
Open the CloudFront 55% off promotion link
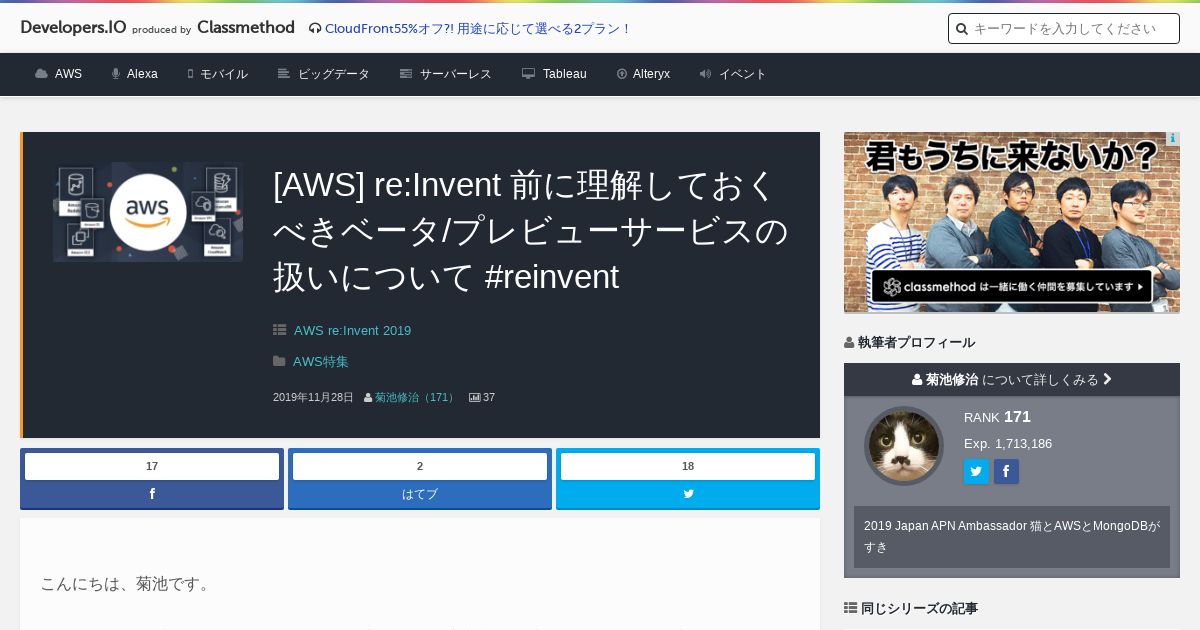pos(478,28)
